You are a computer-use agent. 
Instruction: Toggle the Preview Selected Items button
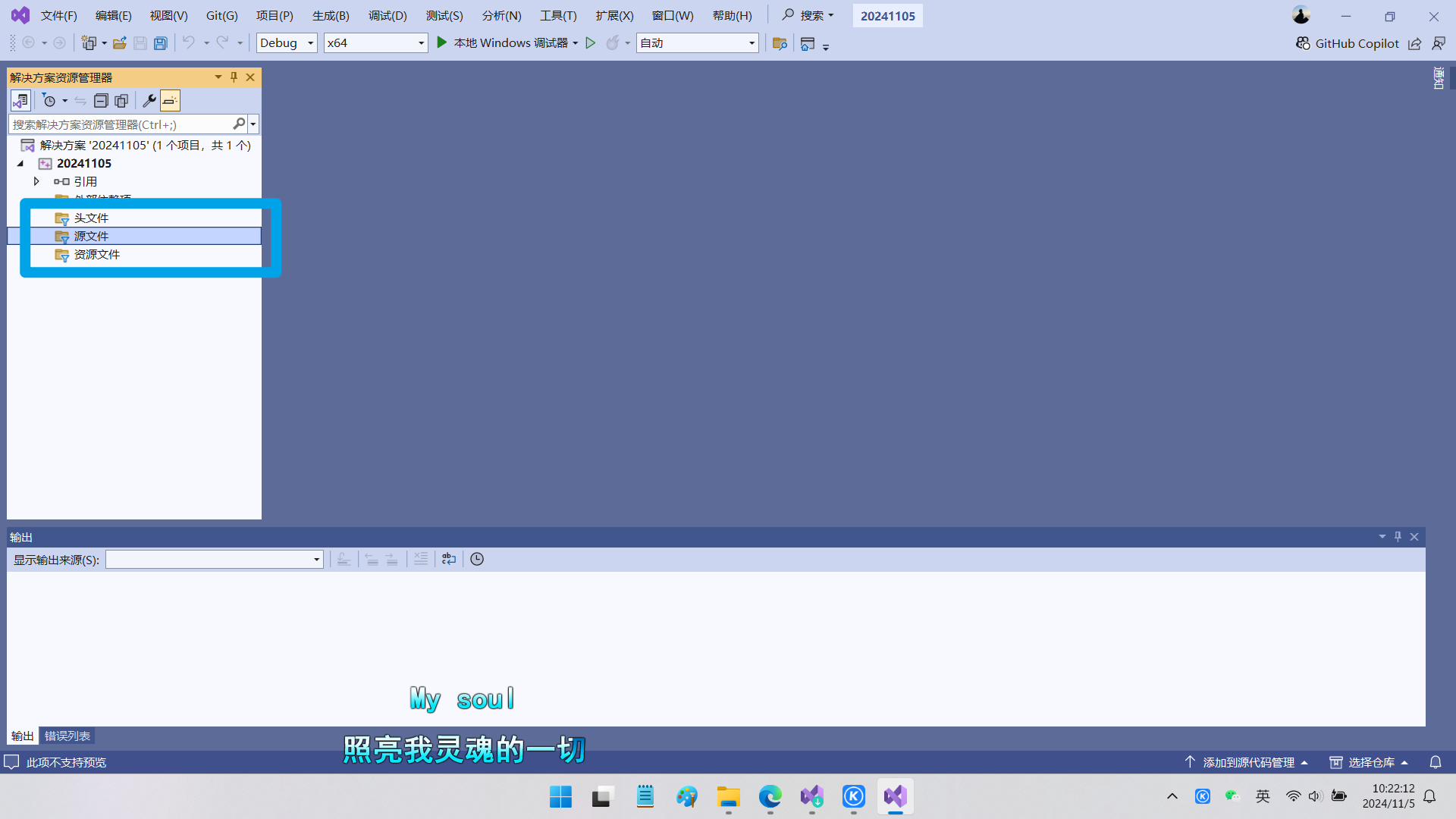pyautogui.click(x=170, y=101)
